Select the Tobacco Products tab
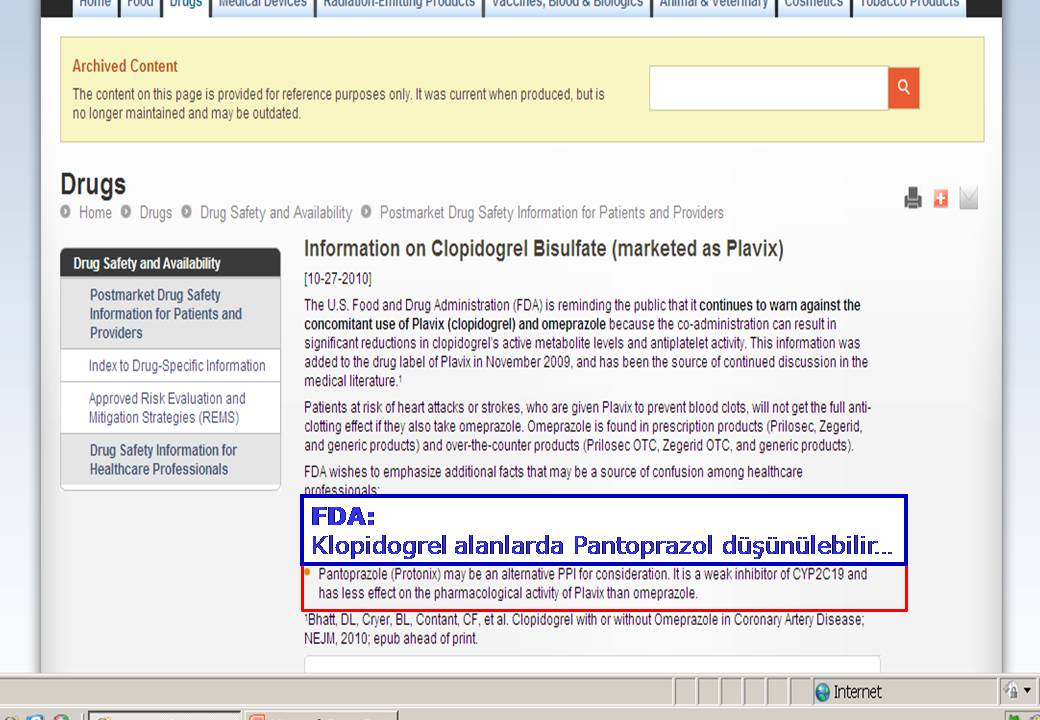The height and width of the screenshot is (720, 1040). tap(909, 5)
